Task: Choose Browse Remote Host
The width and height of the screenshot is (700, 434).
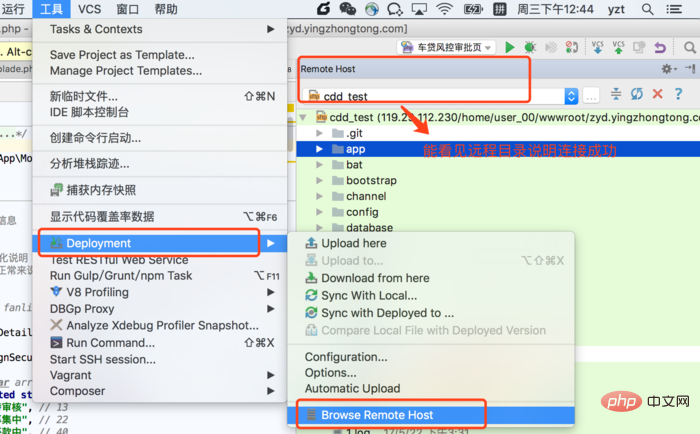Action: click(431, 415)
